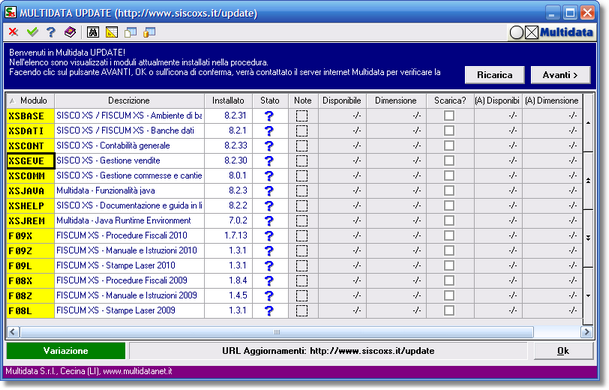
Task: Click the Disponibile column header
Action: tap(342, 101)
